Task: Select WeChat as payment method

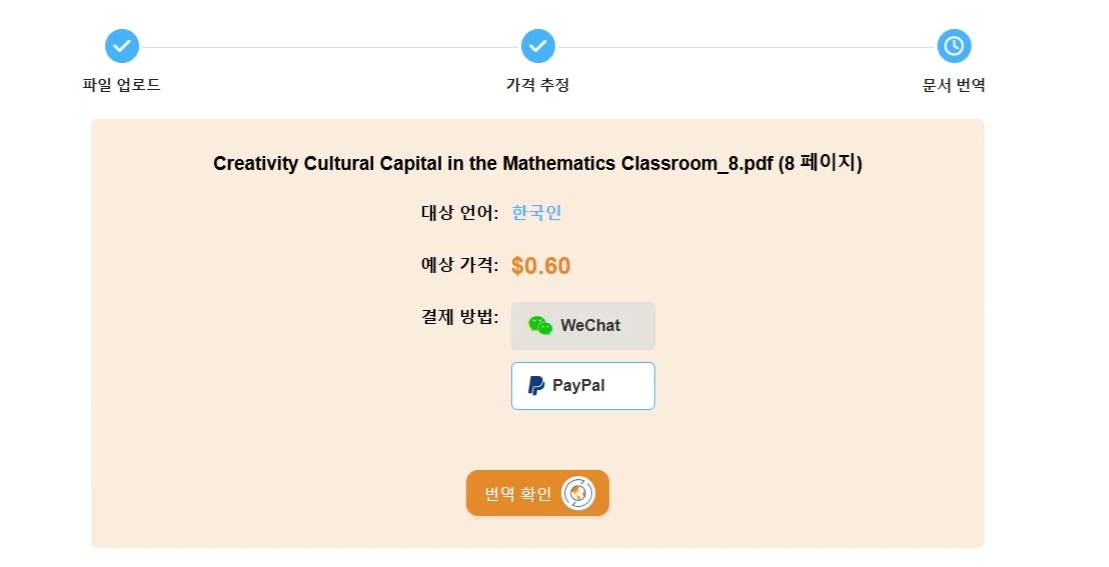Action: pos(583,326)
